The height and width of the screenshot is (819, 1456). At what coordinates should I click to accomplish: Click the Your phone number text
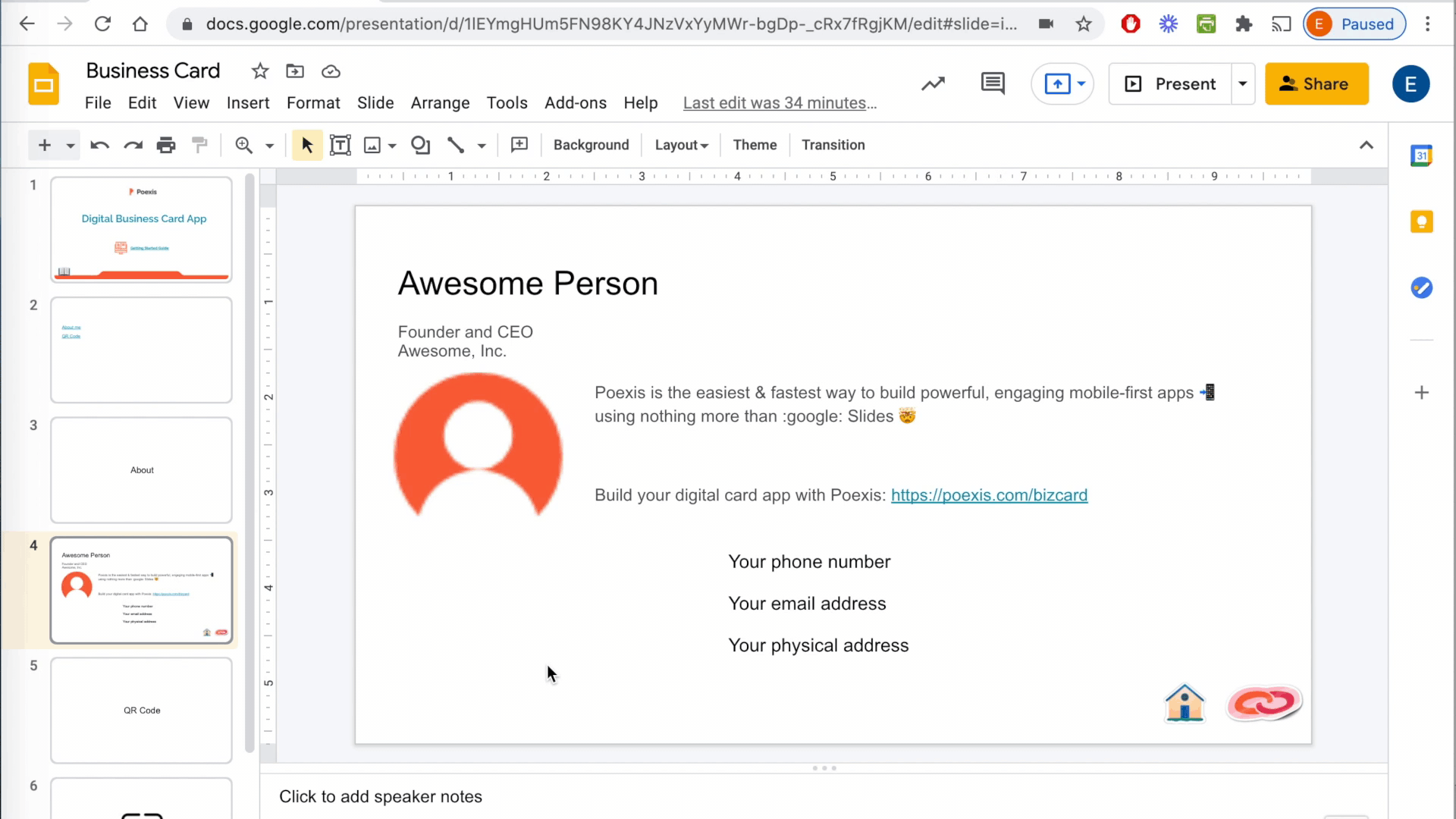(x=809, y=562)
